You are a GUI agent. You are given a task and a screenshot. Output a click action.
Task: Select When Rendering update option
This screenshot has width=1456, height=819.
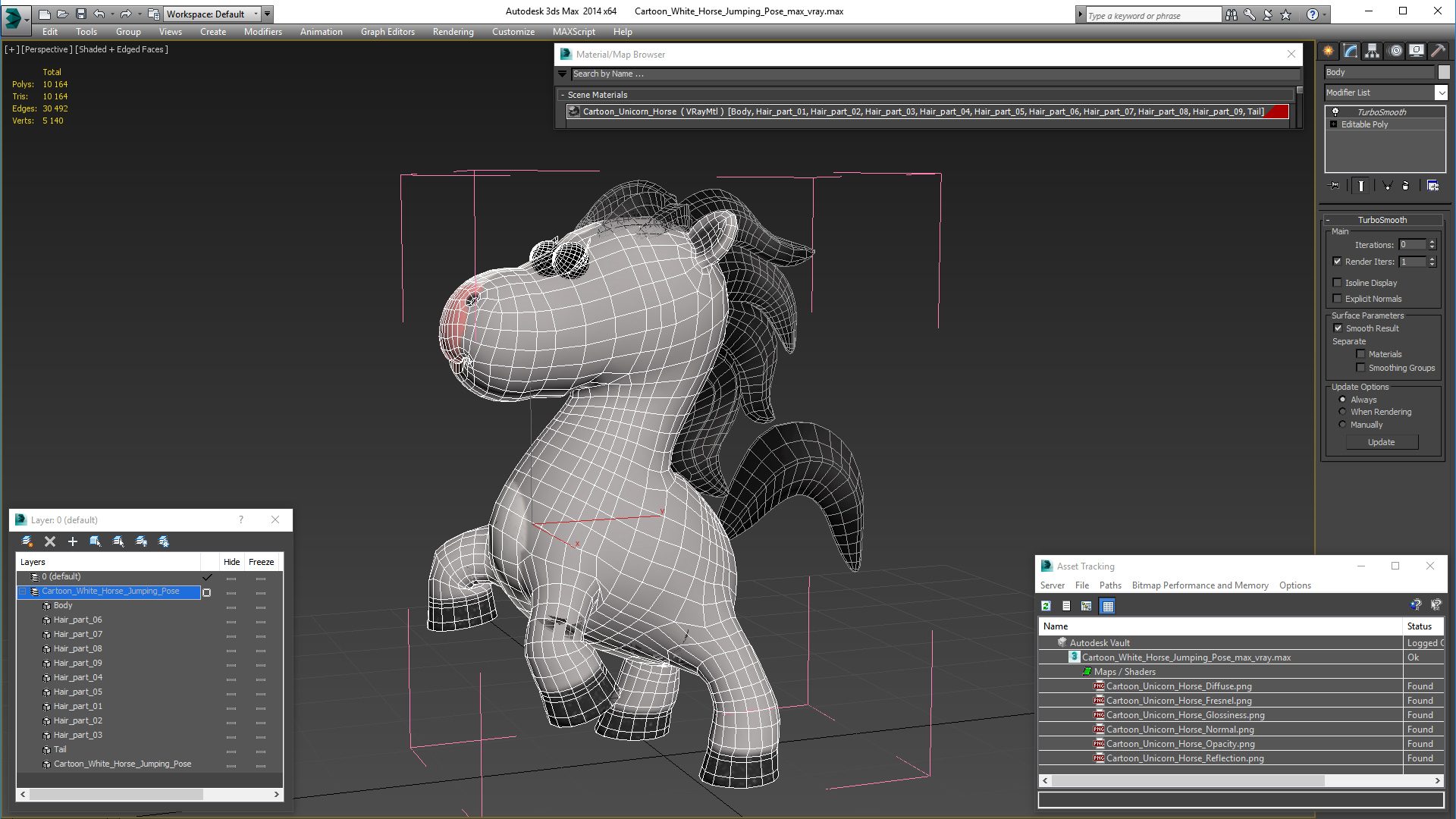click(1343, 412)
